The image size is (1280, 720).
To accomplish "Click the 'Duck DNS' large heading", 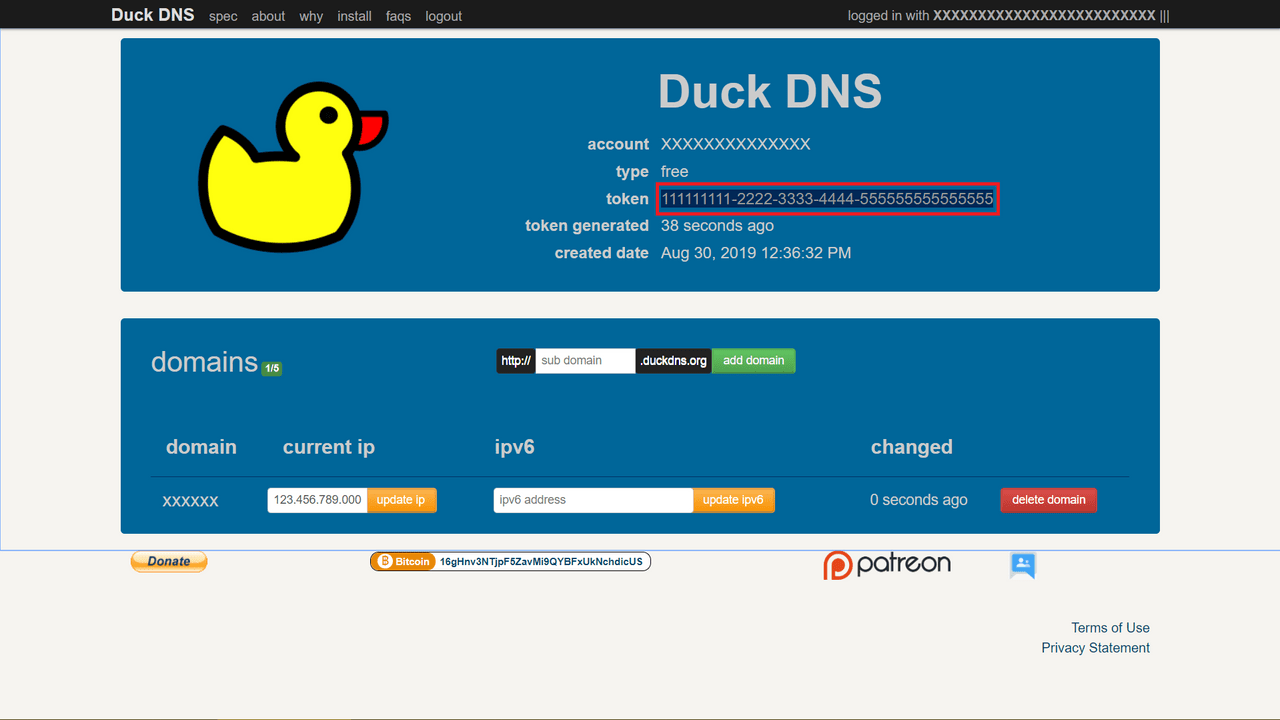I will 770,92.
